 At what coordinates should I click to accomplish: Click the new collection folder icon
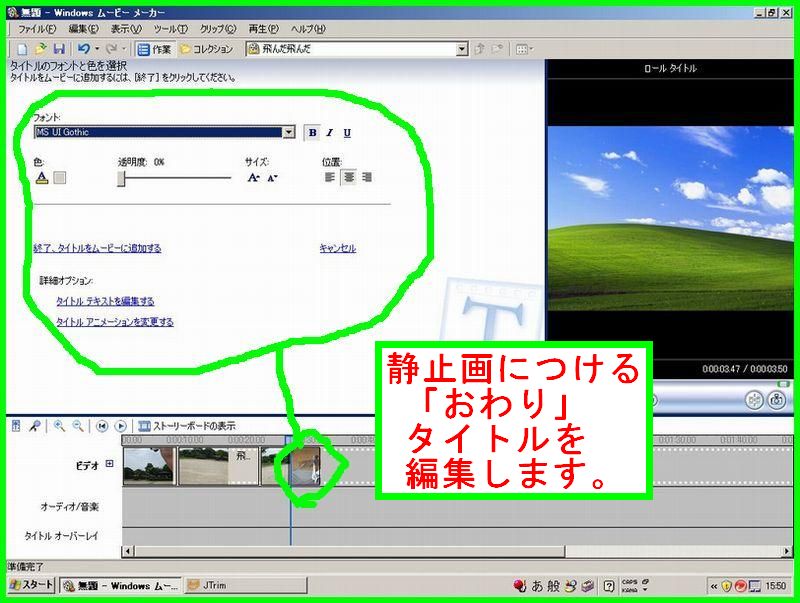tap(497, 49)
